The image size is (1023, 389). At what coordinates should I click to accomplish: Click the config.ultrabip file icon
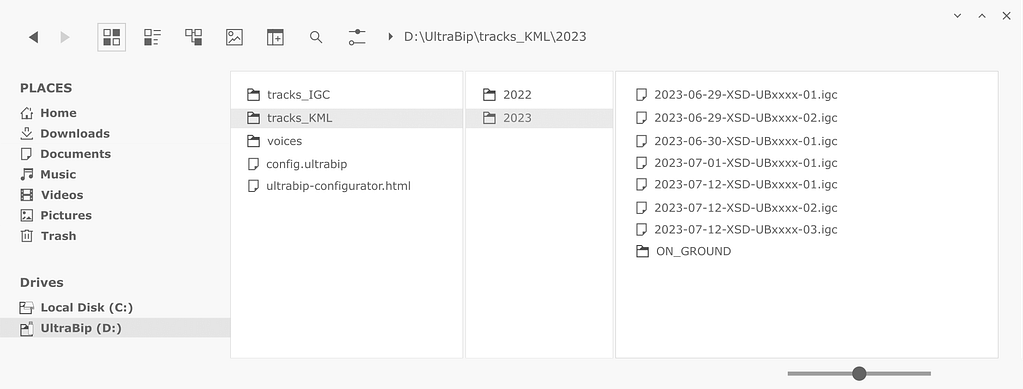tap(254, 164)
